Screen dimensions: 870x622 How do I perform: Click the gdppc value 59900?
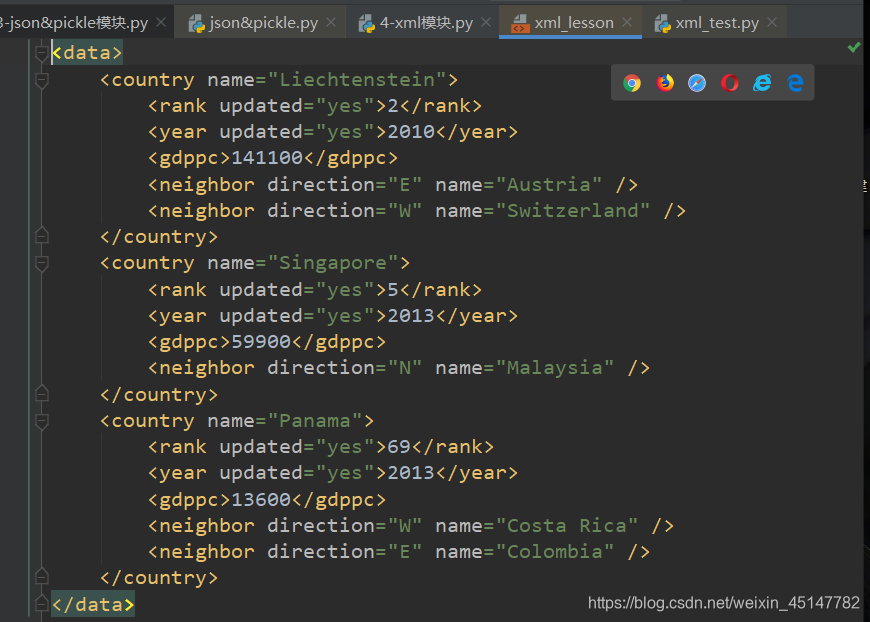pyautogui.click(x=261, y=342)
